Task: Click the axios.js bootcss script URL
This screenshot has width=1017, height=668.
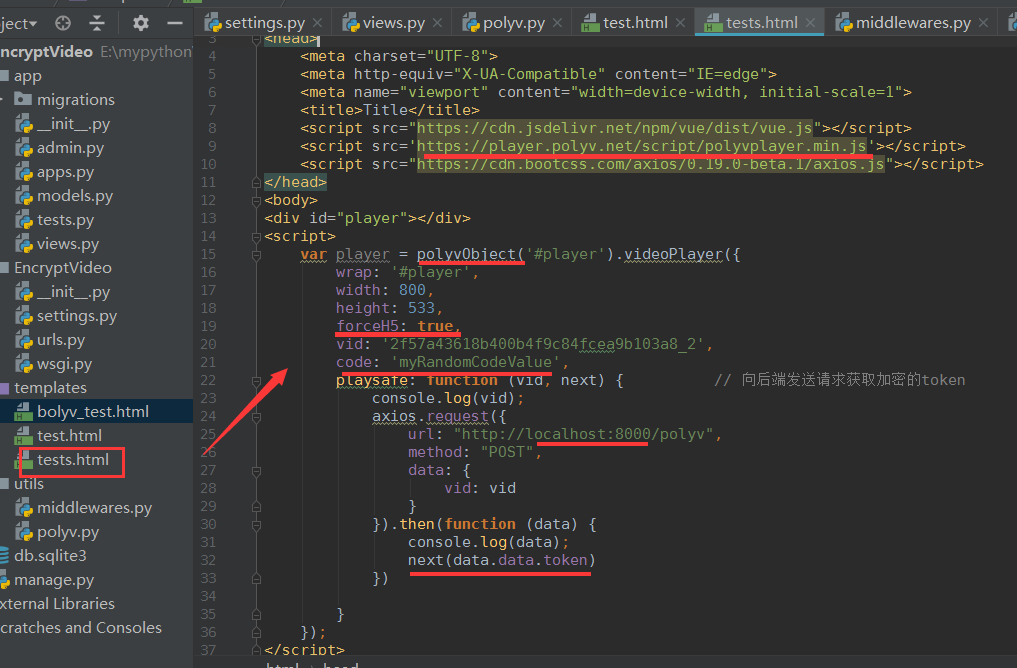Action: point(651,165)
